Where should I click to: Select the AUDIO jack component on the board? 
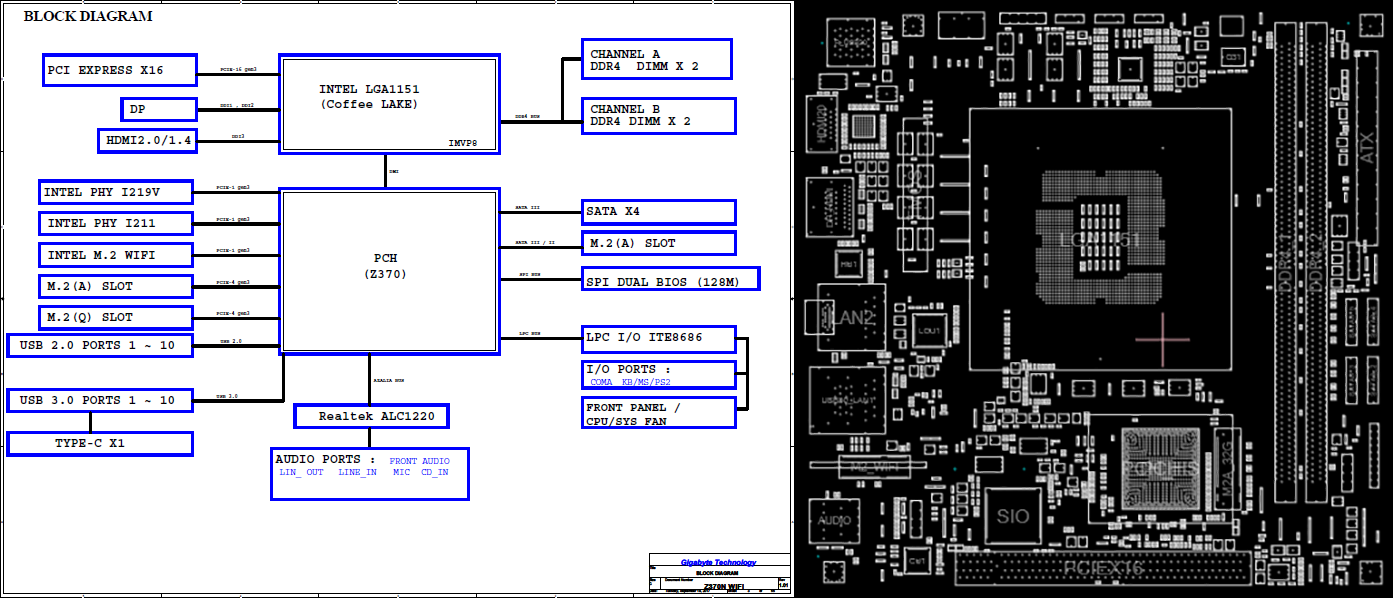tap(834, 522)
